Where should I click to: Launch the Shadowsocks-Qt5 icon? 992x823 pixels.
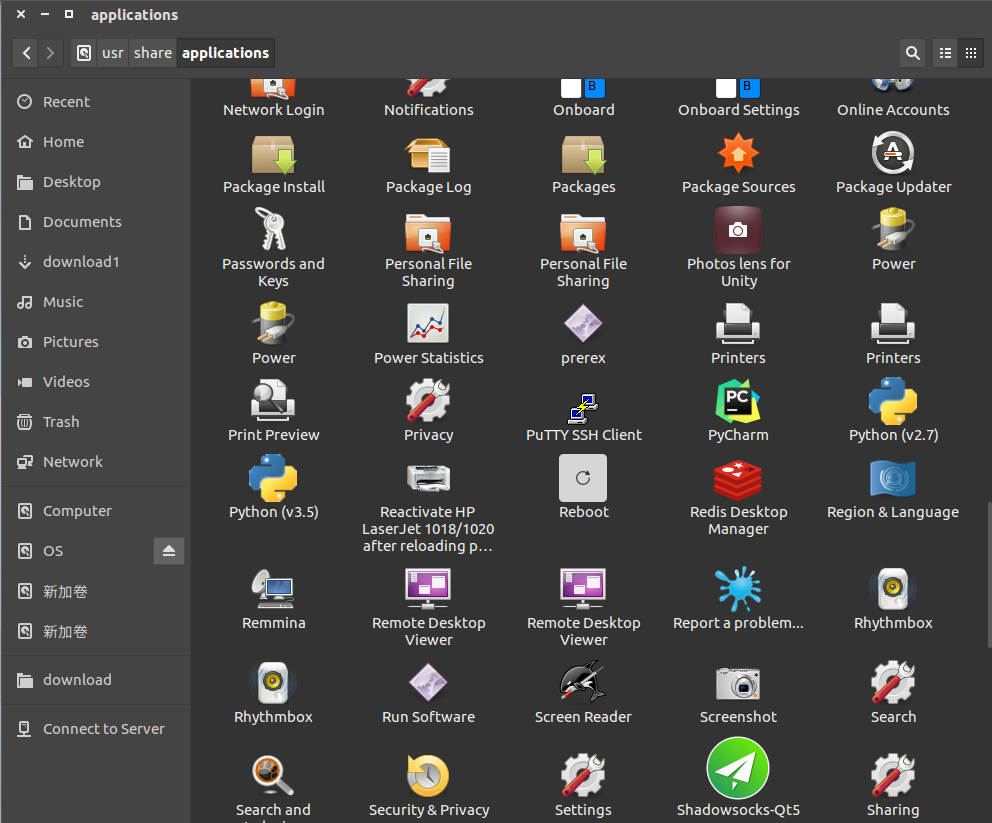738,768
